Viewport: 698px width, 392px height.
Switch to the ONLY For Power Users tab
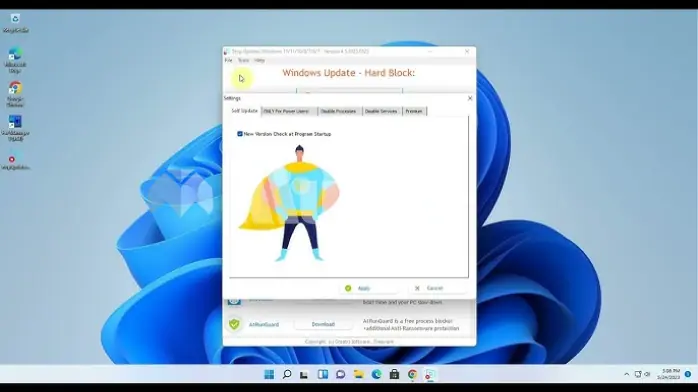288,111
